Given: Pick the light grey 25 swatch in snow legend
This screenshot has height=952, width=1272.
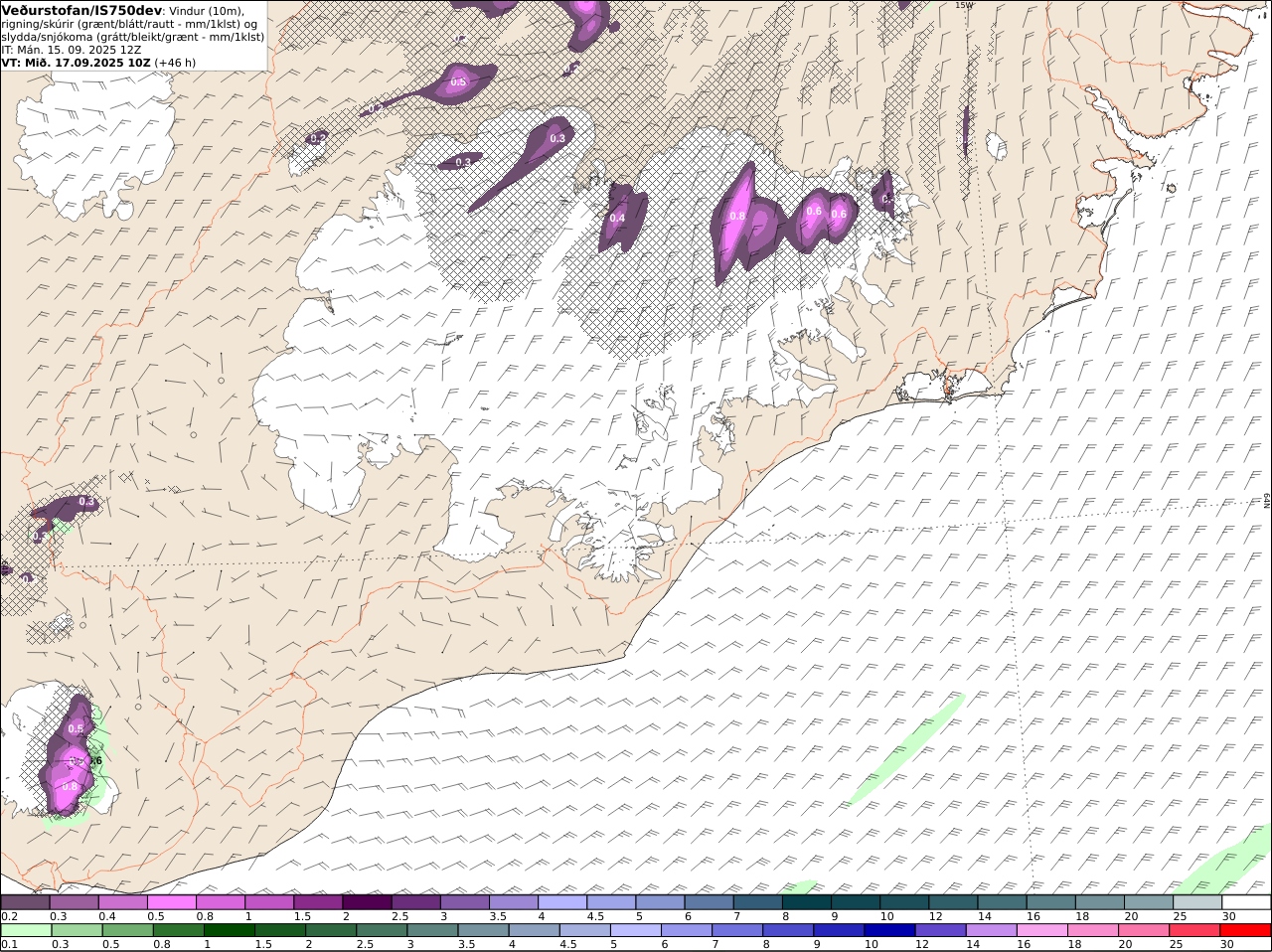Looking at the screenshot, I should 1197,902.
